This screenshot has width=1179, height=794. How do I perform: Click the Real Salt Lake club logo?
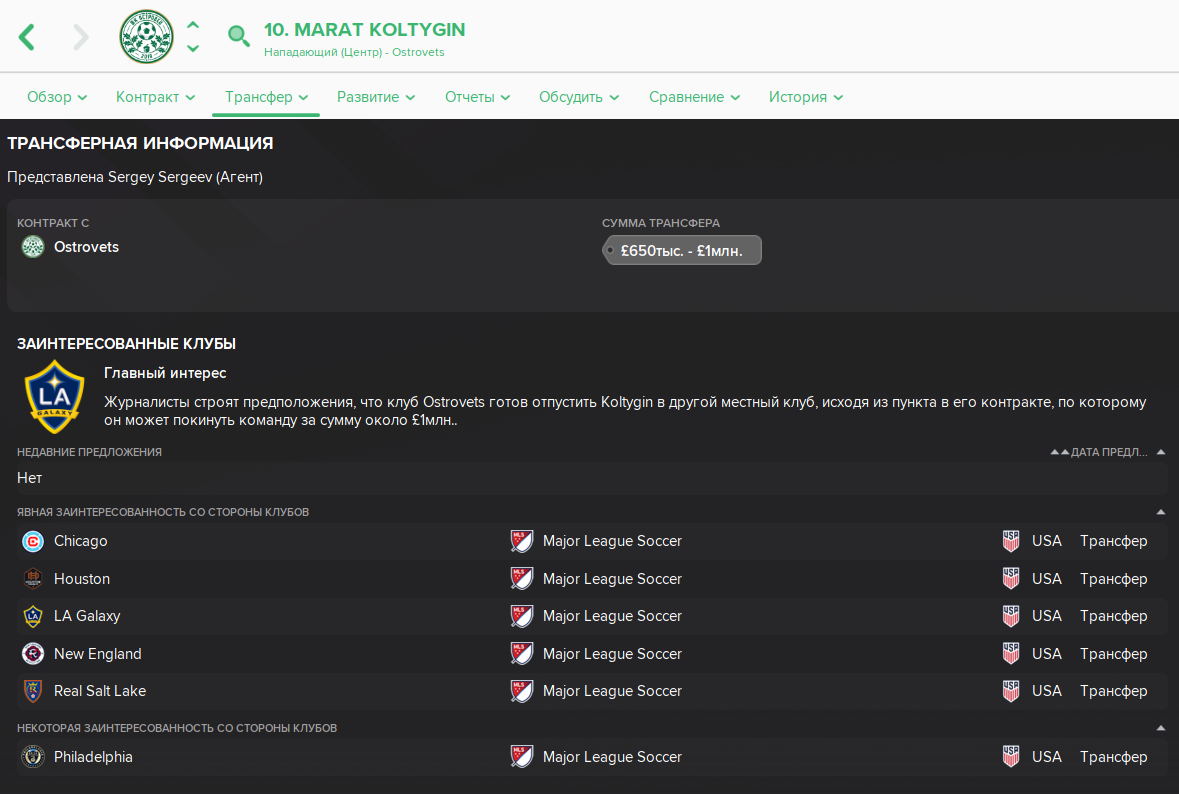point(33,691)
